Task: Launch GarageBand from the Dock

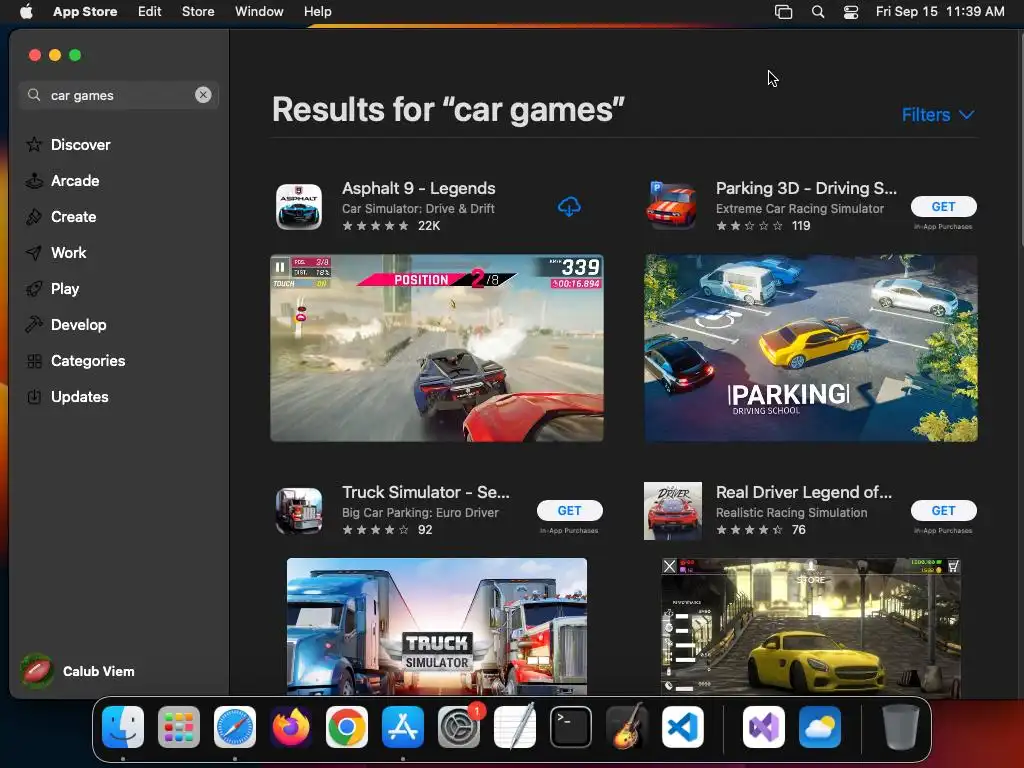Action: click(x=627, y=727)
